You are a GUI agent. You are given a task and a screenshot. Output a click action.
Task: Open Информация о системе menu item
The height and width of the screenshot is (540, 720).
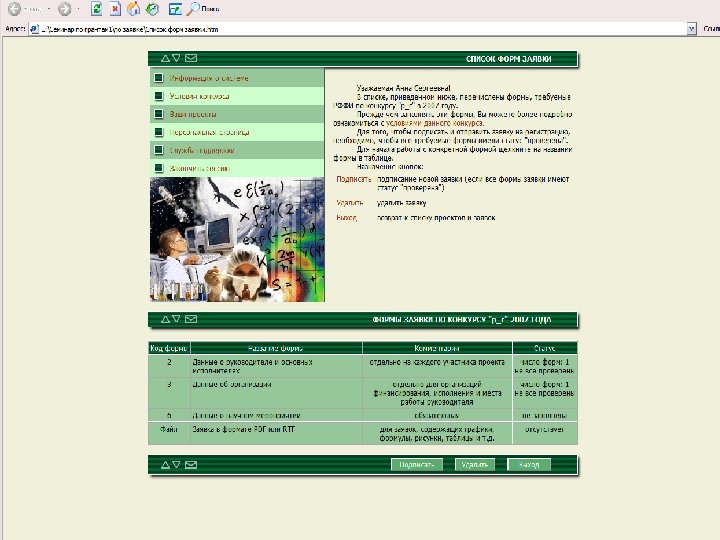click(237, 78)
